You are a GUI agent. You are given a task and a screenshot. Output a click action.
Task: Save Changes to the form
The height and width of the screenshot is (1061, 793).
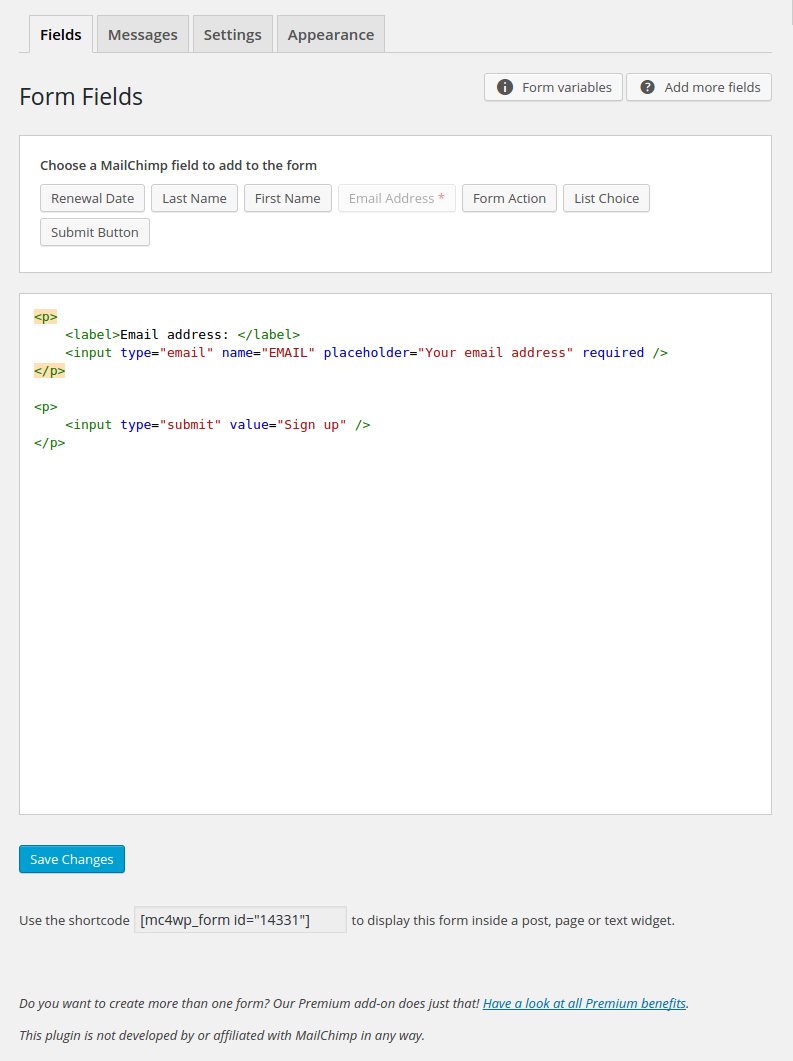point(71,859)
